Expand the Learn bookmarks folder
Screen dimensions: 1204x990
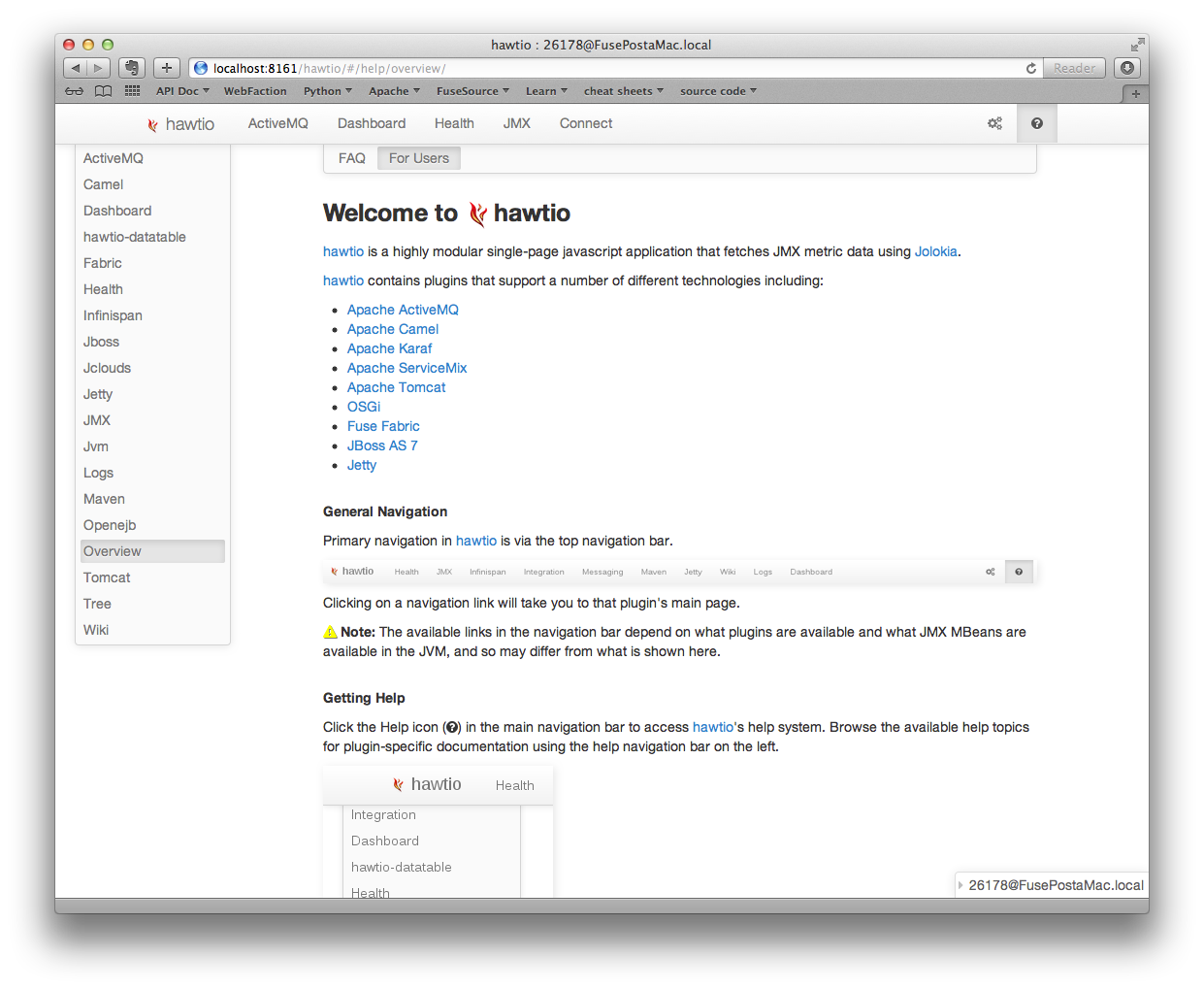point(546,91)
